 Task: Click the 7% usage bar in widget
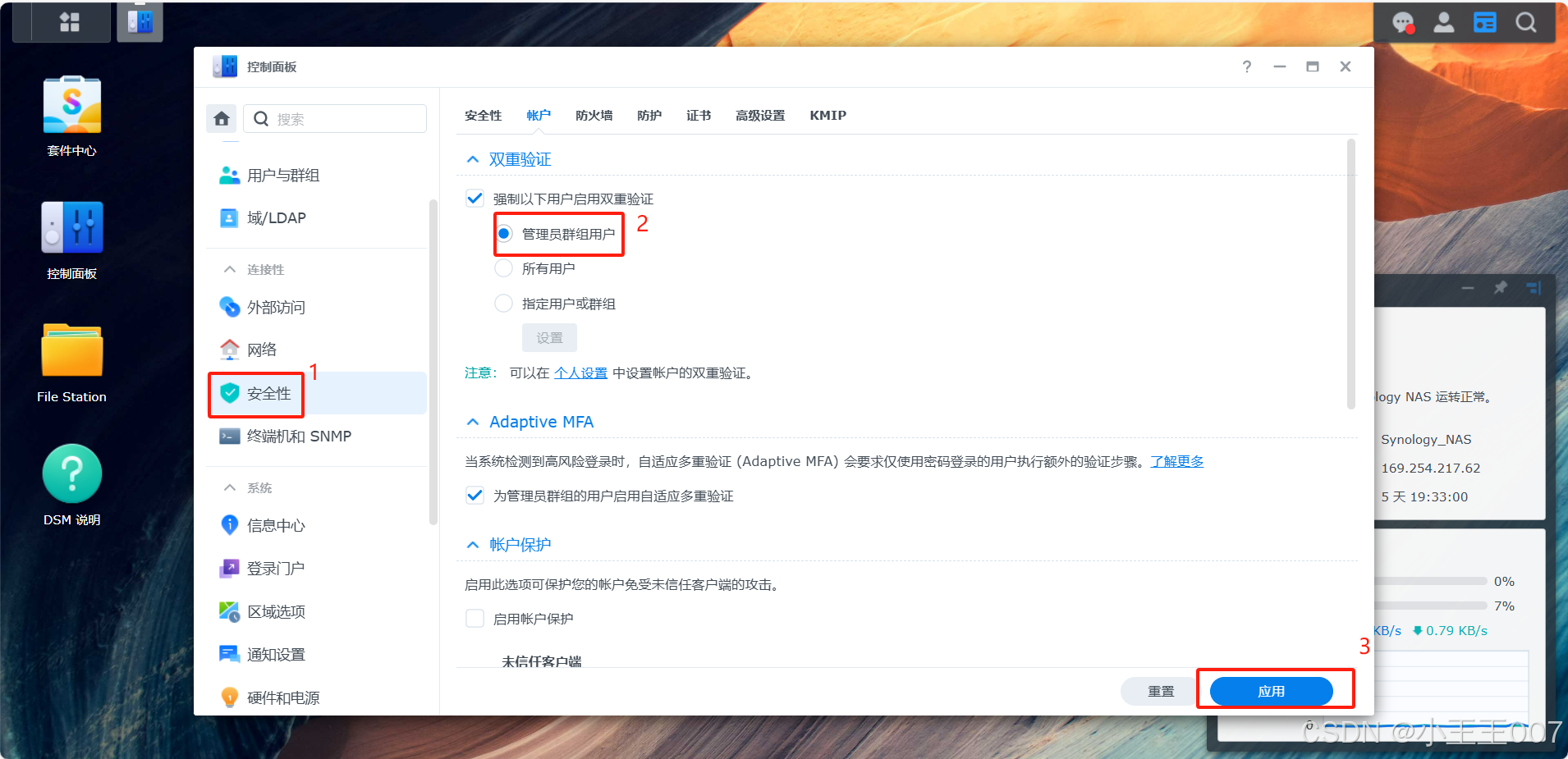tap(1431, 606)
